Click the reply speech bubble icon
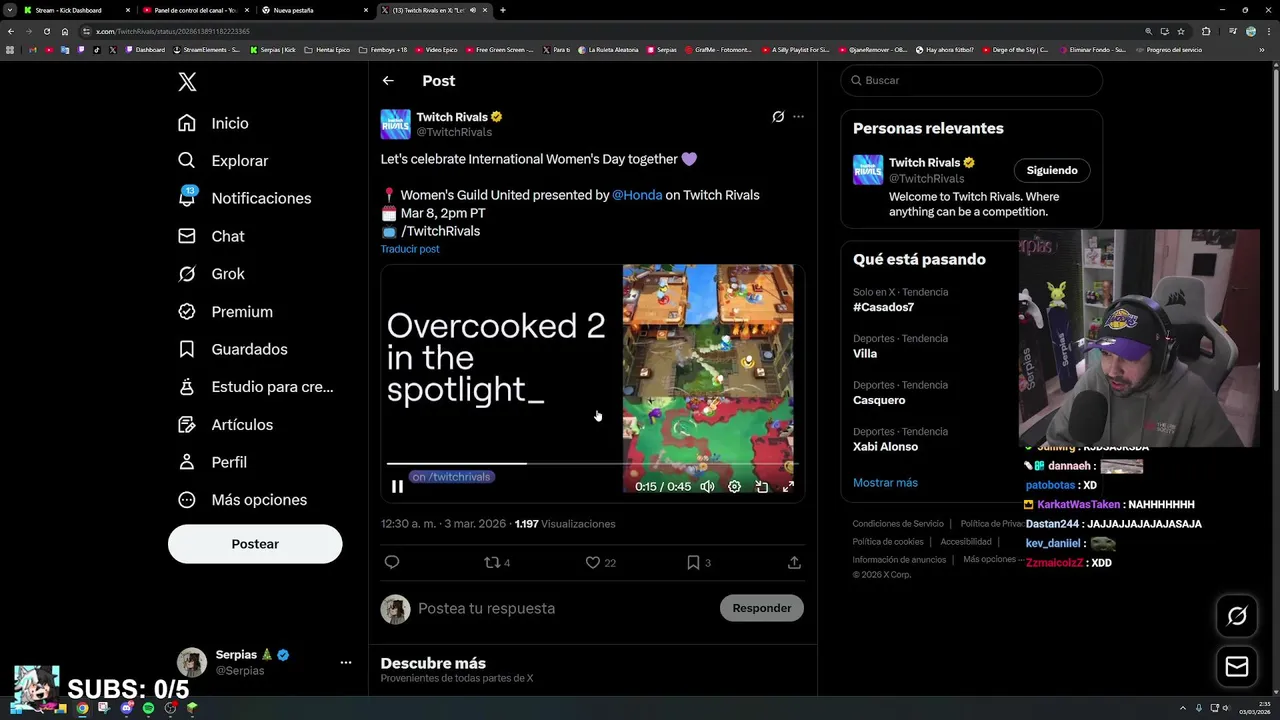Viewport: 1280px width, 720px height. click(392, 563)
